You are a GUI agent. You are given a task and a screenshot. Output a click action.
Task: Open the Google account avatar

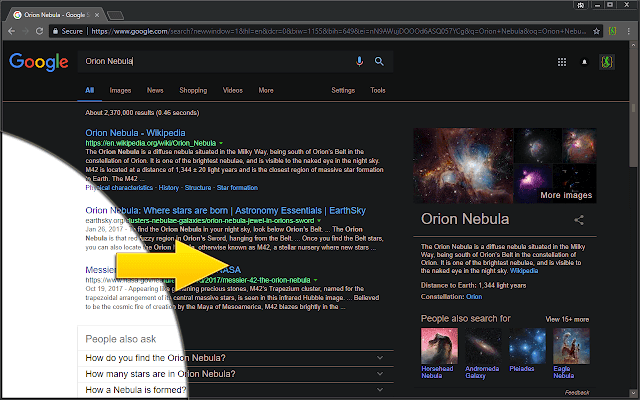click(x=607, y=62)
